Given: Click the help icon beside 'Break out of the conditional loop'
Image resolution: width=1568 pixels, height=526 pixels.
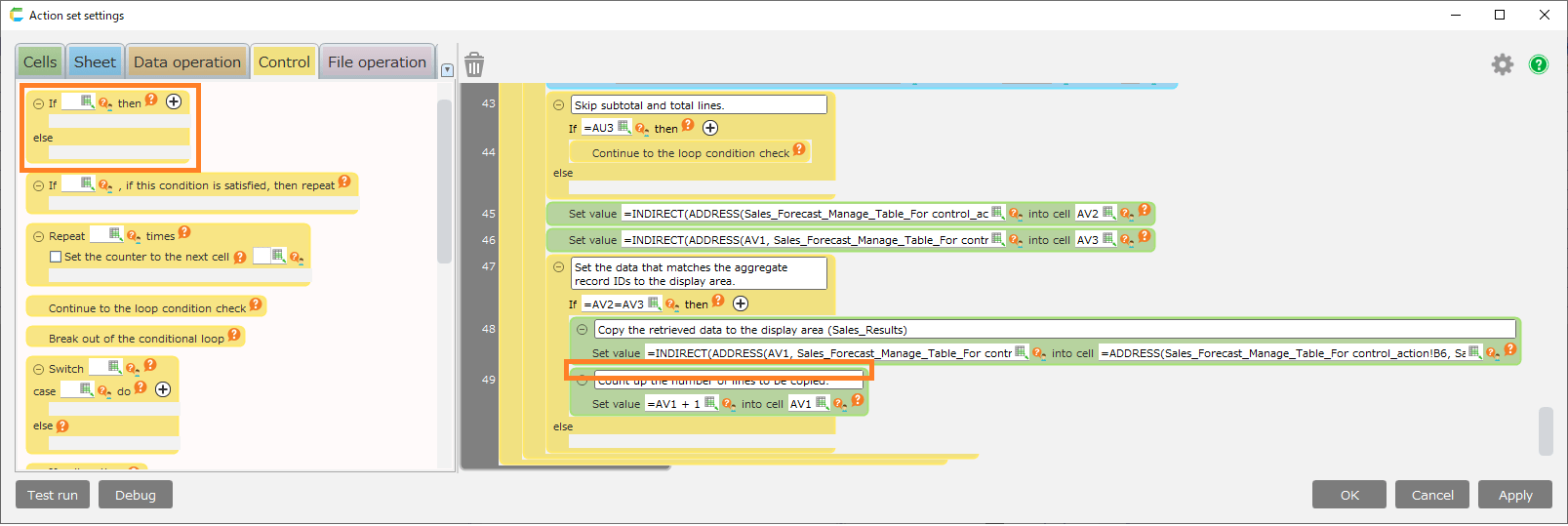Looking at the screenshot, I should click(234, 335).
